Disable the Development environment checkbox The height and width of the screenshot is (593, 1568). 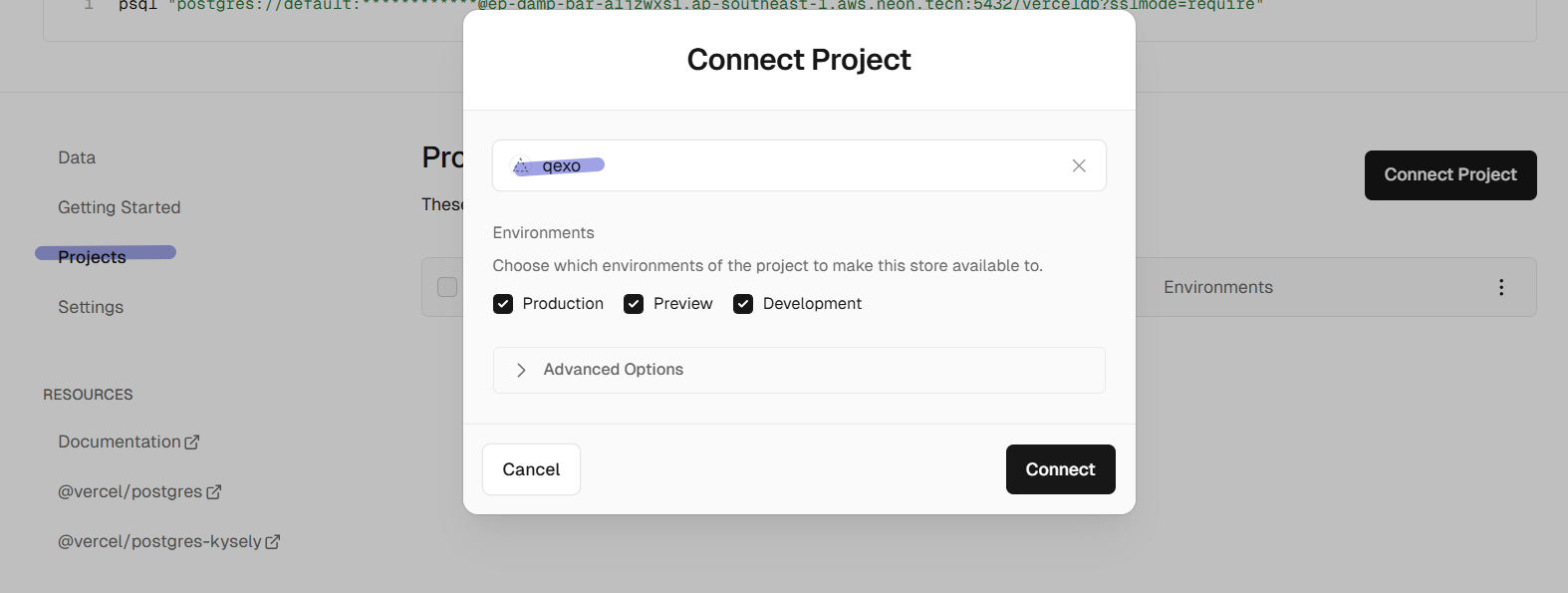pyautogui.click(x=743, y=304)
